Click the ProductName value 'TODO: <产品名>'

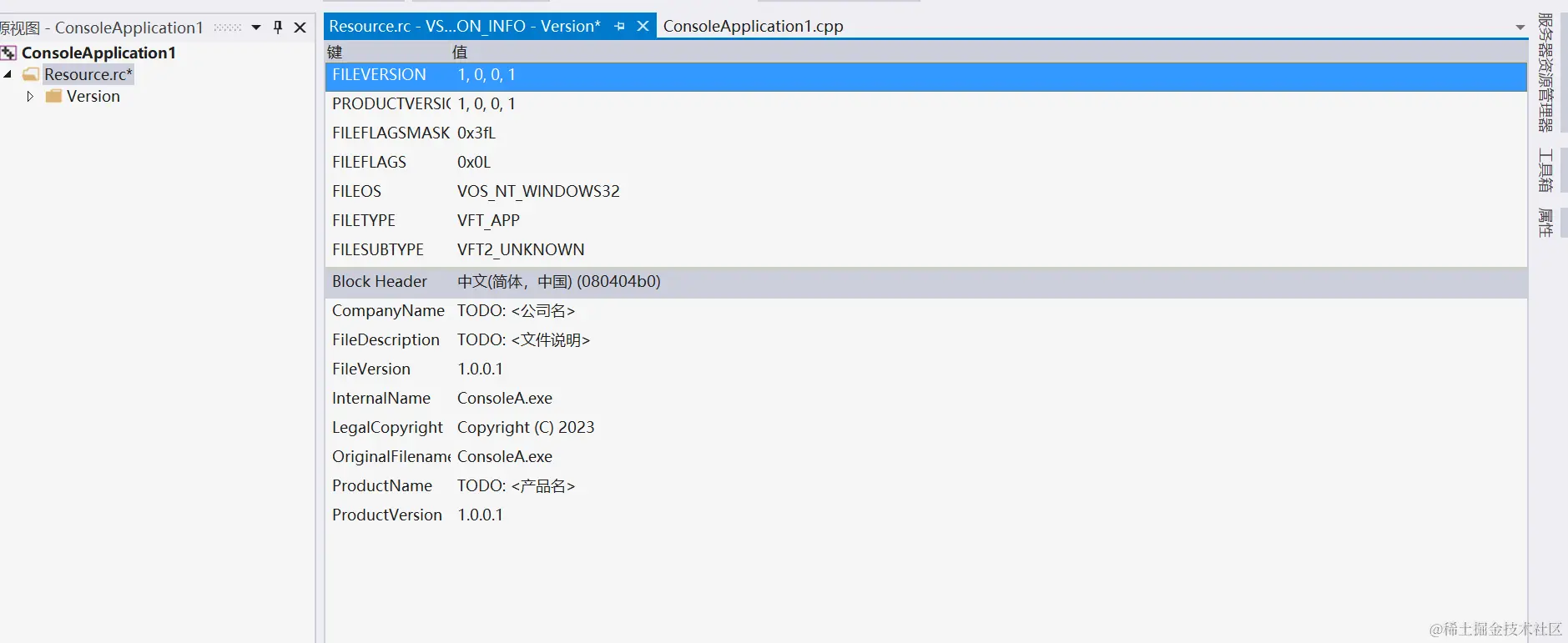(517, 485)
